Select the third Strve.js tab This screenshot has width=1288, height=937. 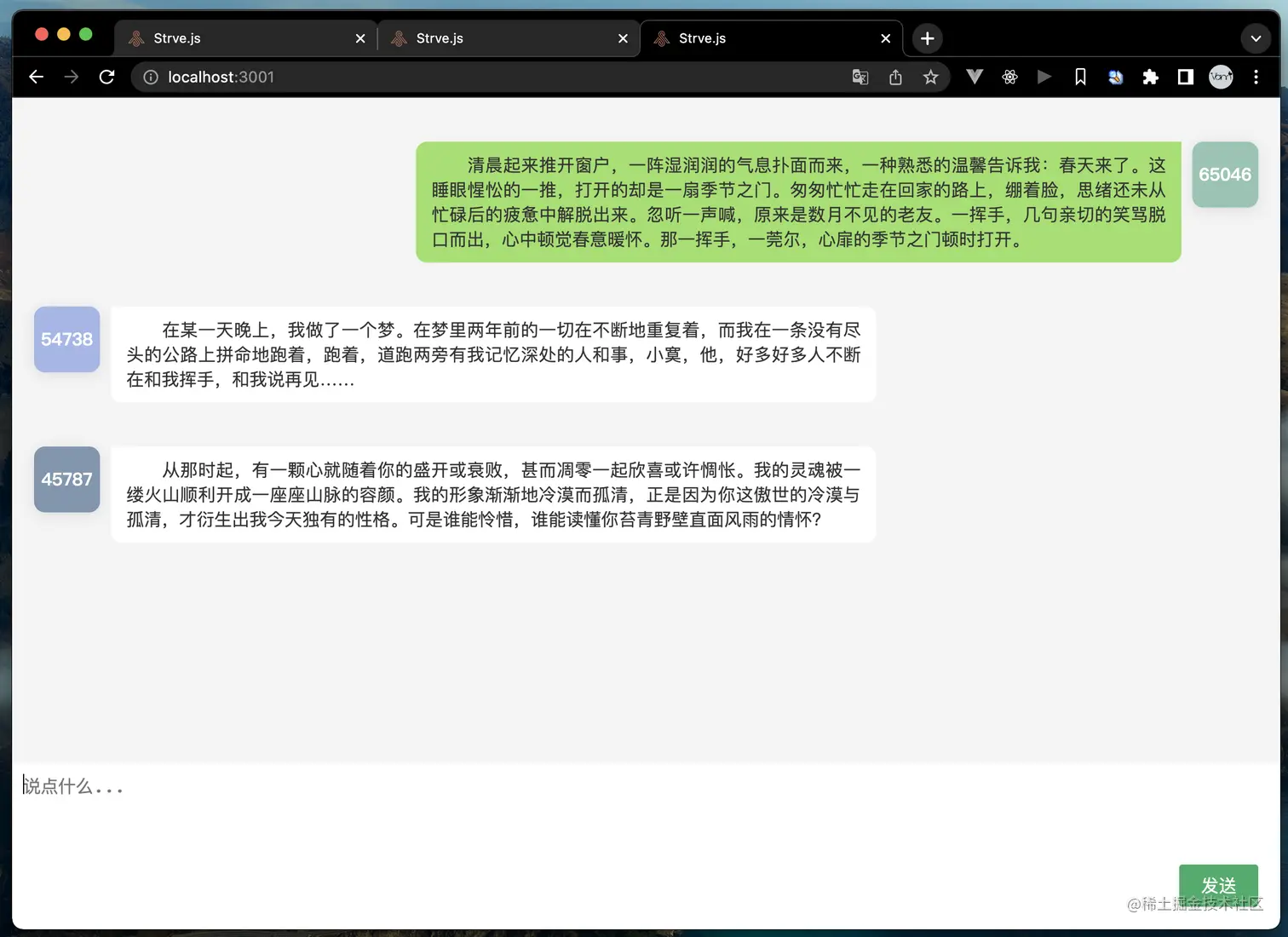(771, 38)
